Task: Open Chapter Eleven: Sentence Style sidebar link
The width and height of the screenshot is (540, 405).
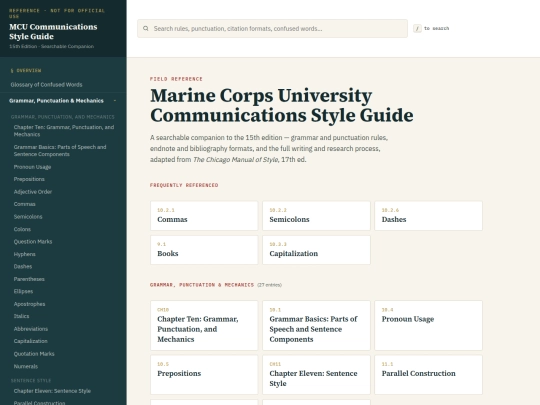Action: click(52, 391)
